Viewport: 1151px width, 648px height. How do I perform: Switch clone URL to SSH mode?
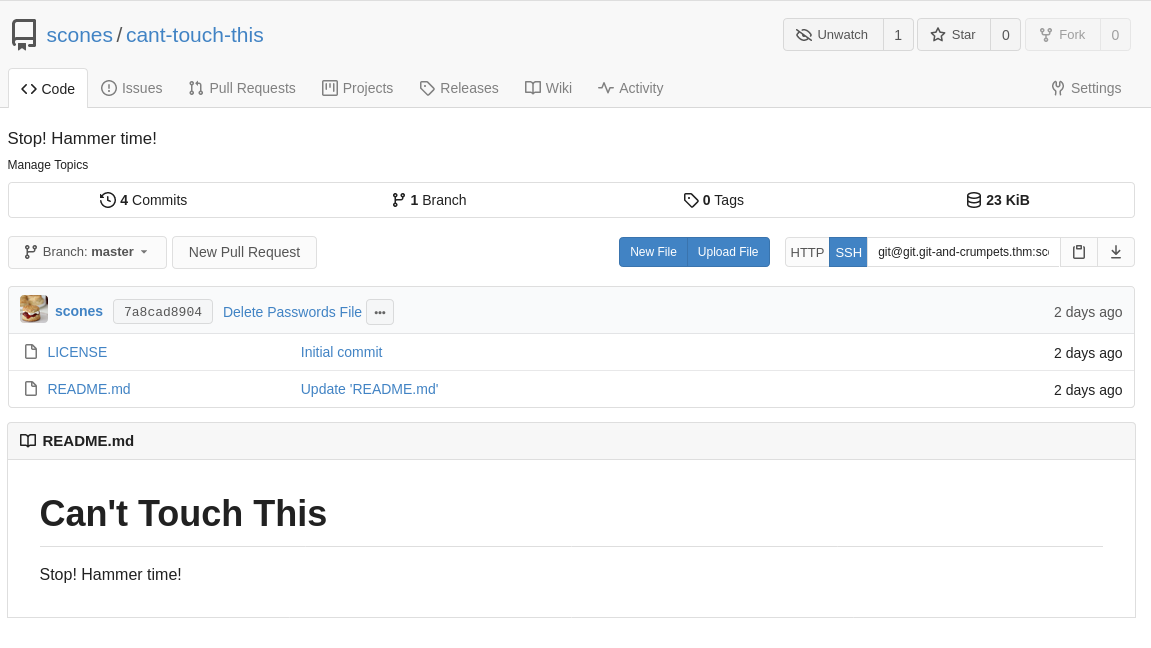coord(847,252)
